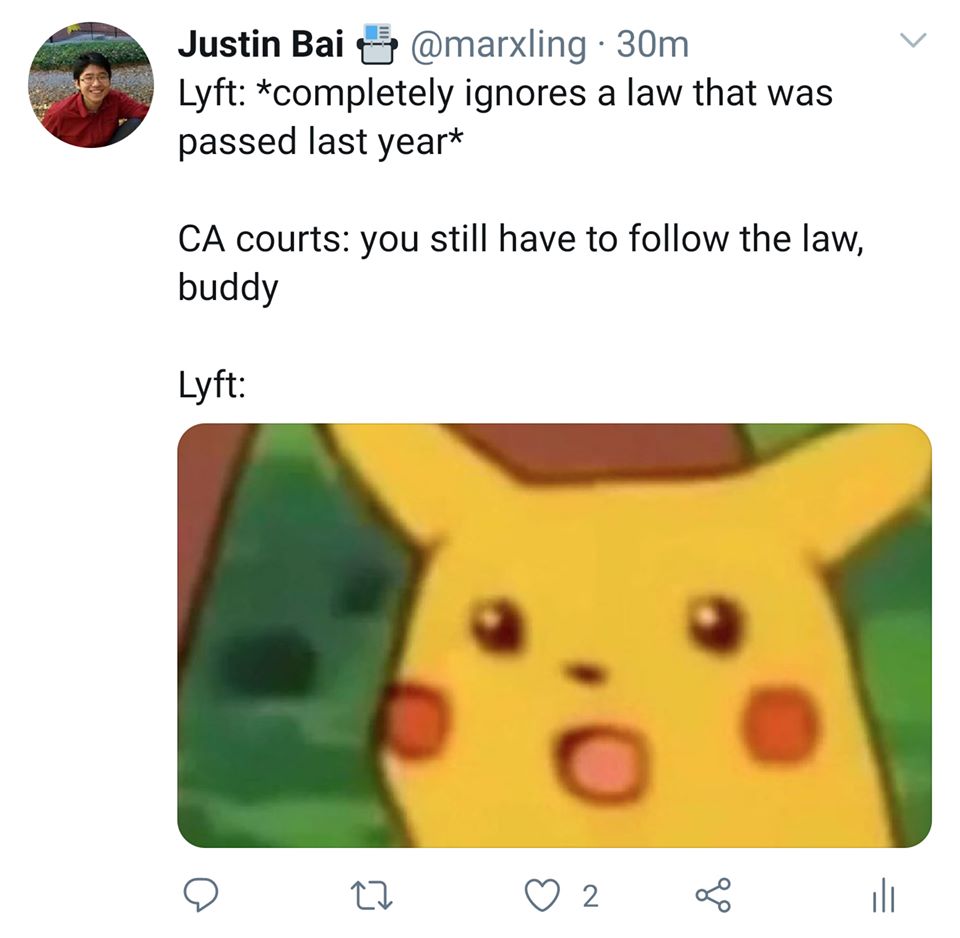Click the "passed last year*" text
Viewport: 960px width, 938px height.
coord(320,142)
